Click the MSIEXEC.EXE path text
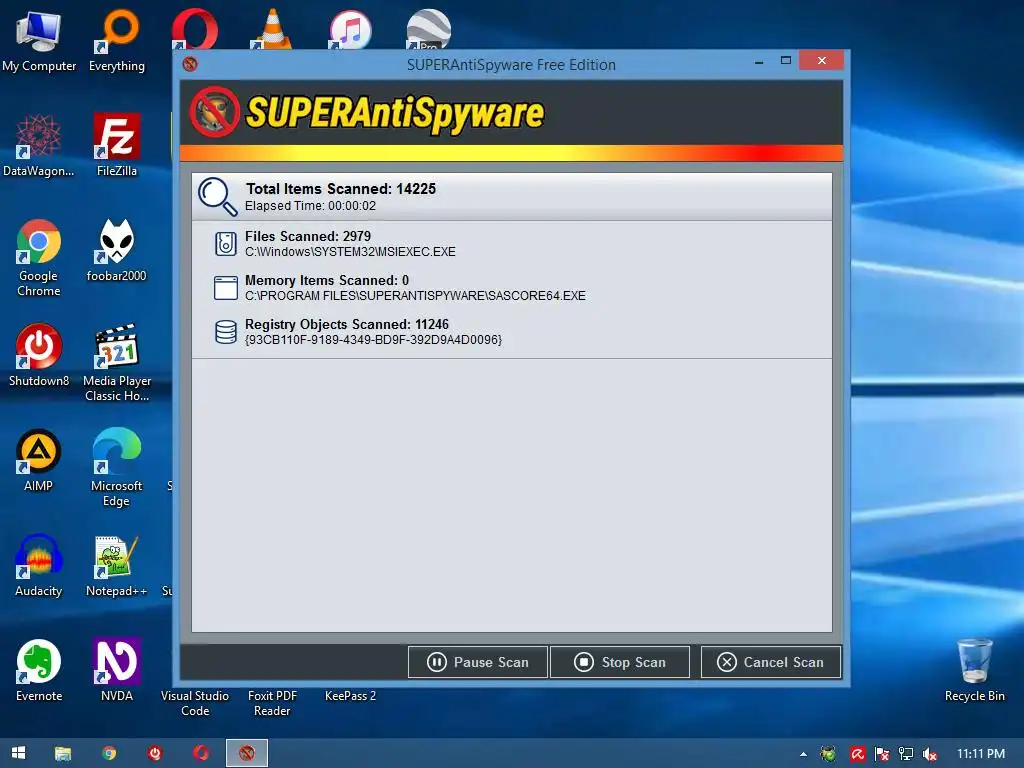The height and width of the screenshot is (768, 1024). tap(350, 251)
